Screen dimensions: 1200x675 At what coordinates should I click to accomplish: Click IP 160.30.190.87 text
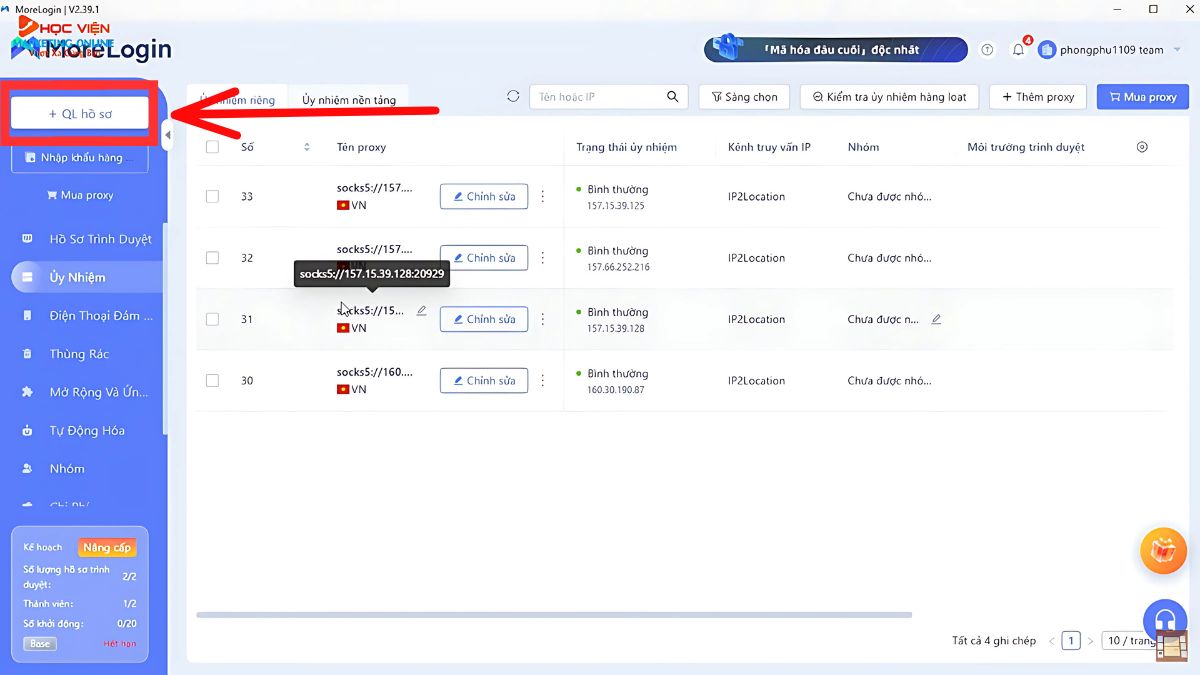[616, 390]
